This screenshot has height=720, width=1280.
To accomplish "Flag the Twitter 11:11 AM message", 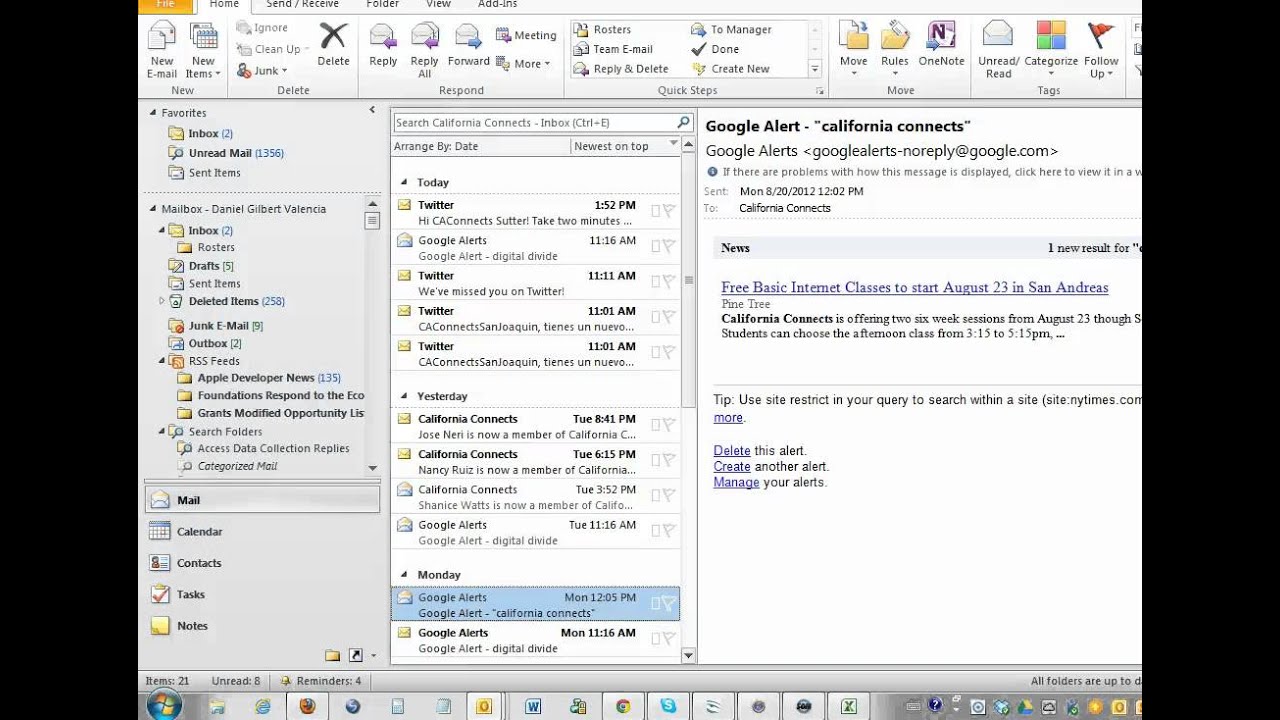I will pyautogui.click(x=669, y=282).
